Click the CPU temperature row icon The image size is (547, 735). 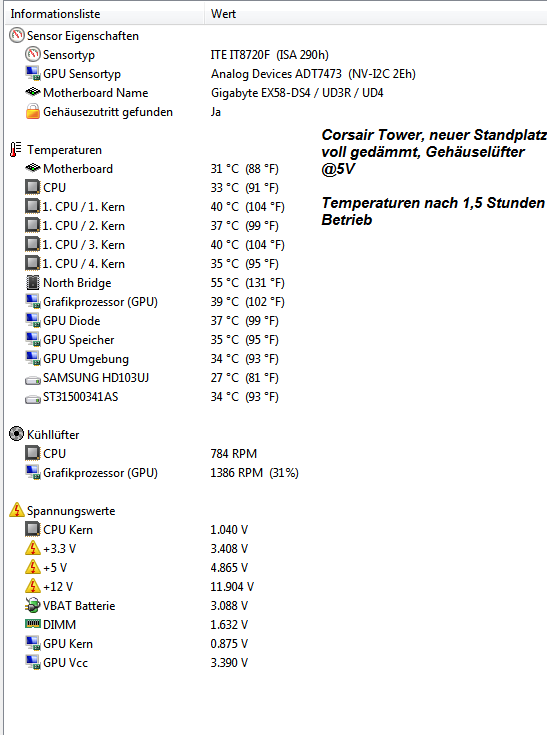[33, 188]
